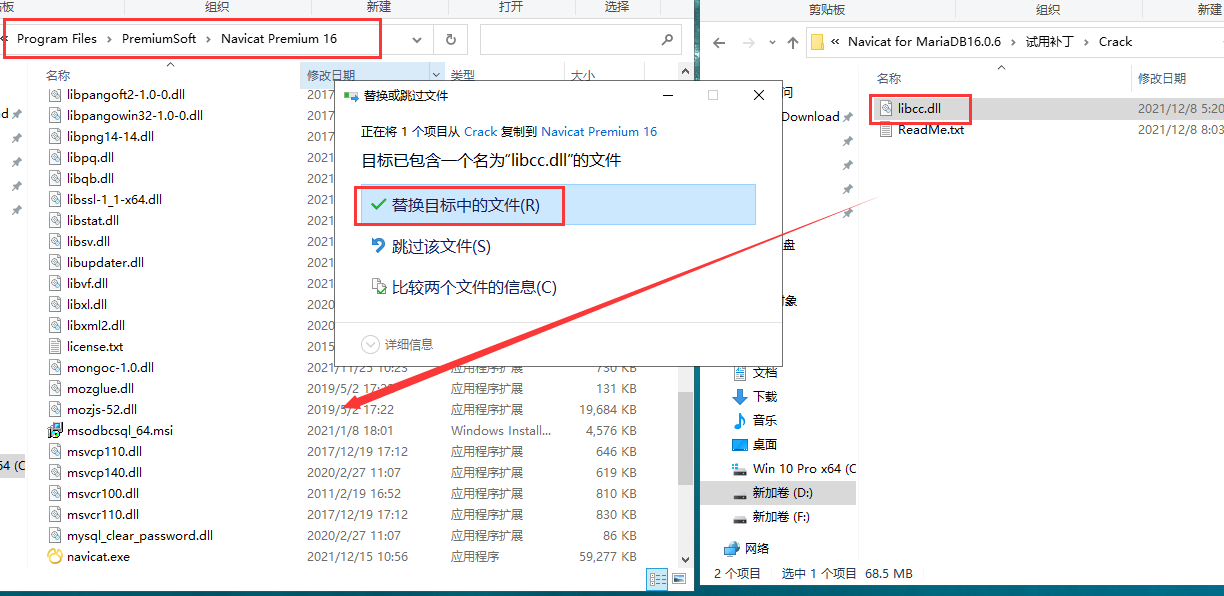This screenshot has height=596, width=1224.
Task: Click the ReadMe.txt icon in Crack window
Action: 886,129
